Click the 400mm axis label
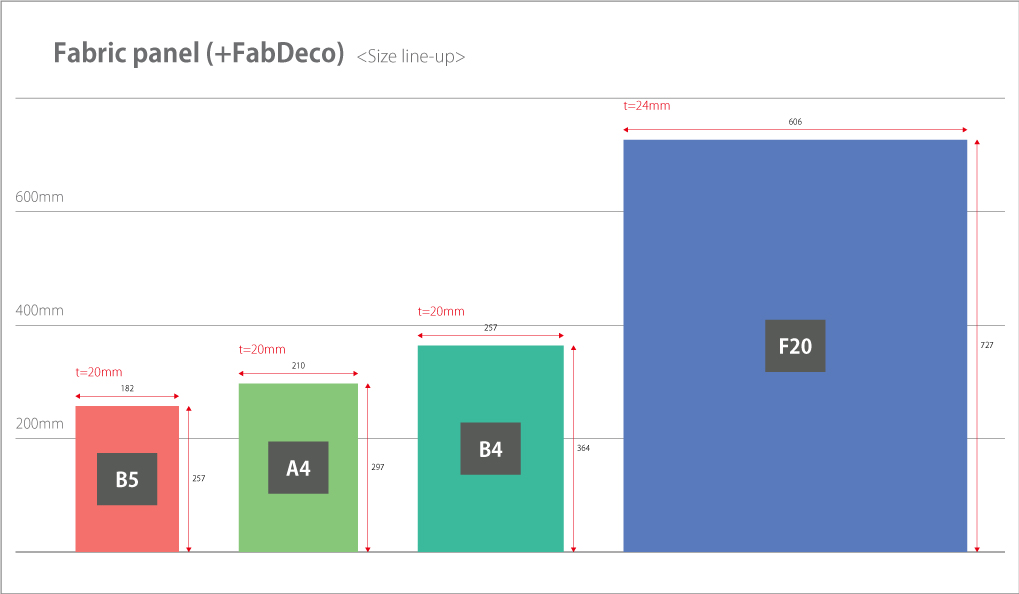 (x=39, y=311)
